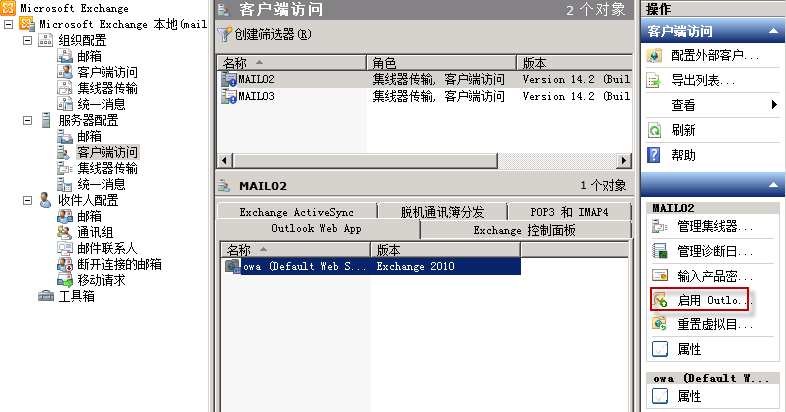Click the 统一消息 icon under 服务器配置
The height and width of the screenshot is (412, 786).
[x=65, y=184]
